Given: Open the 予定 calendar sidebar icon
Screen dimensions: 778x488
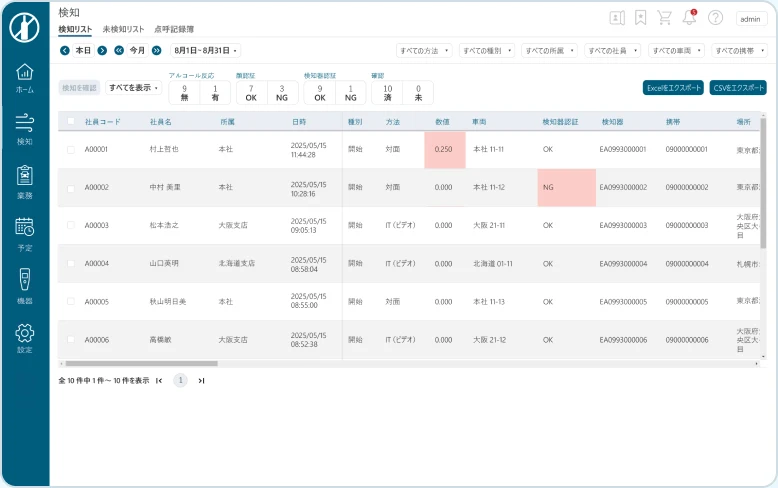Looking at the screenshot, I should (x=24, y=235).
